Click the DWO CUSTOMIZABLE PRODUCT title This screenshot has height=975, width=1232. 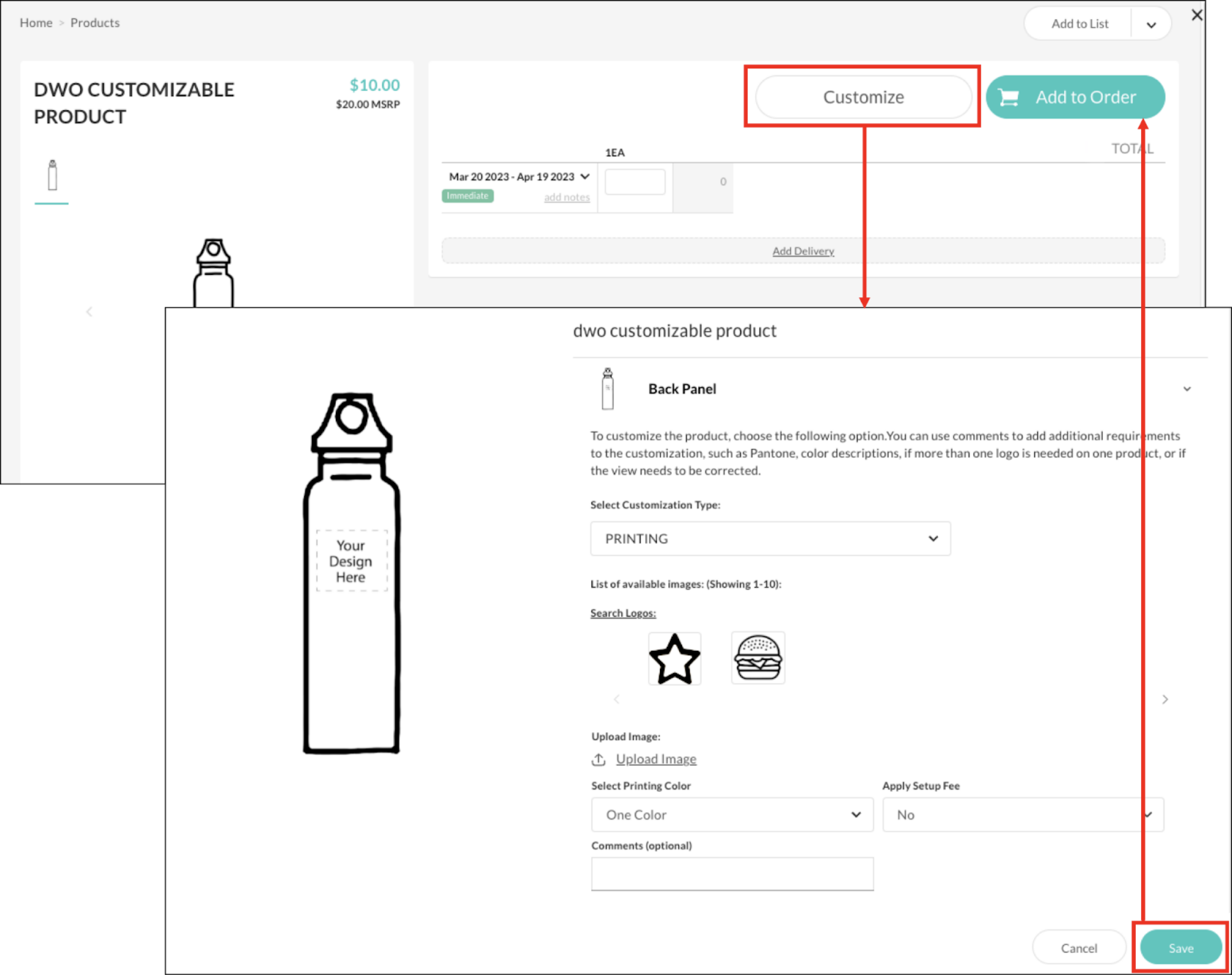coord(134,103)
